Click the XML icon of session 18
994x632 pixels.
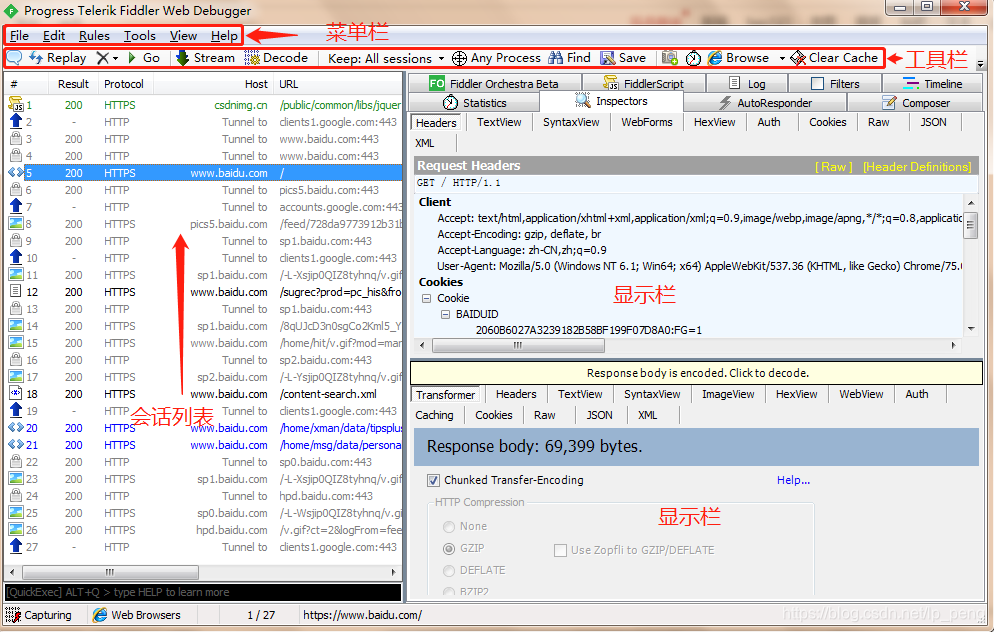[16, 394]
